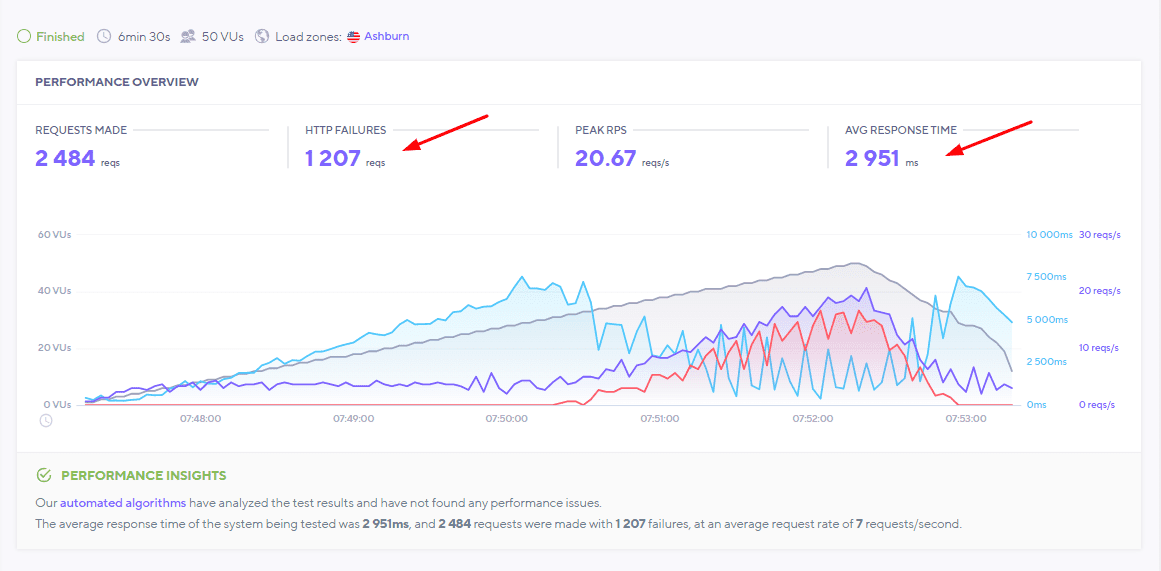Click the clock icon beside 6min 30s
1161x571 pixels.
pyautogui.click(x=104, y=37)
